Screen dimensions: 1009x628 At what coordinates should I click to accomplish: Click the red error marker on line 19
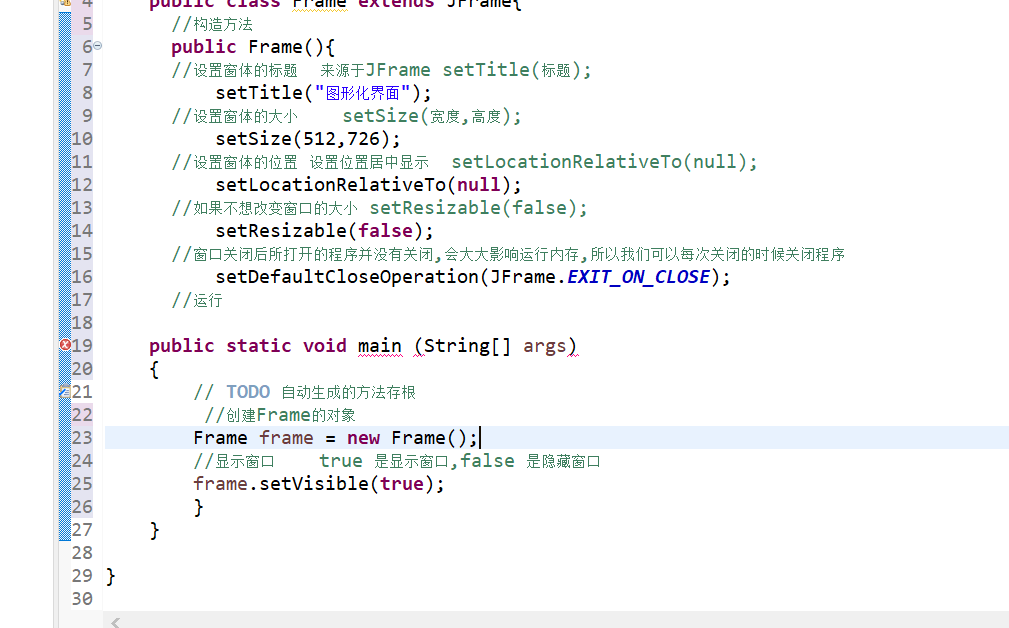(x=65, y=345)
